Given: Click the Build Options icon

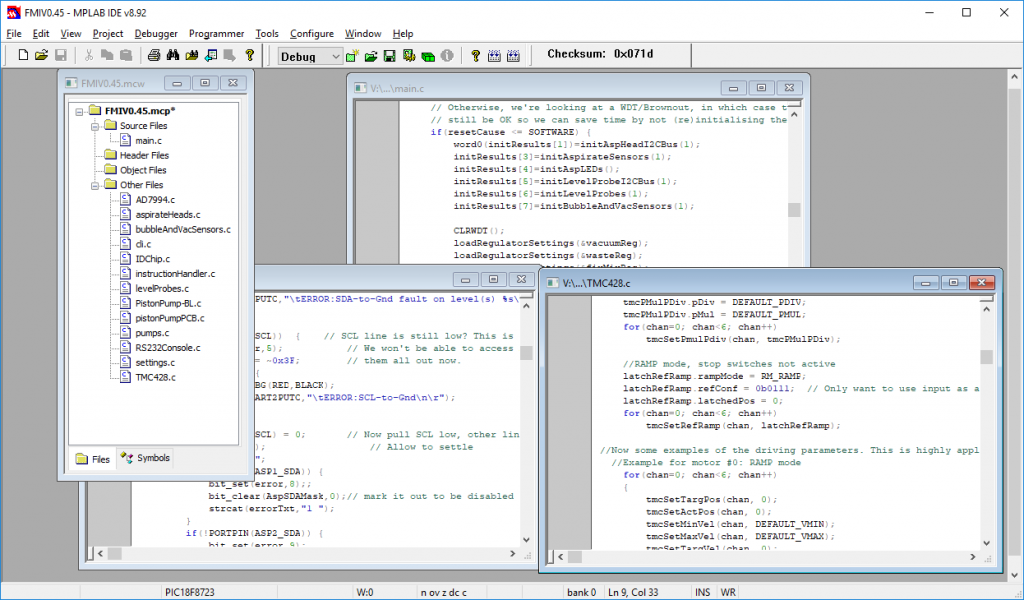Looking at the screenshot, I should point(408,56).
